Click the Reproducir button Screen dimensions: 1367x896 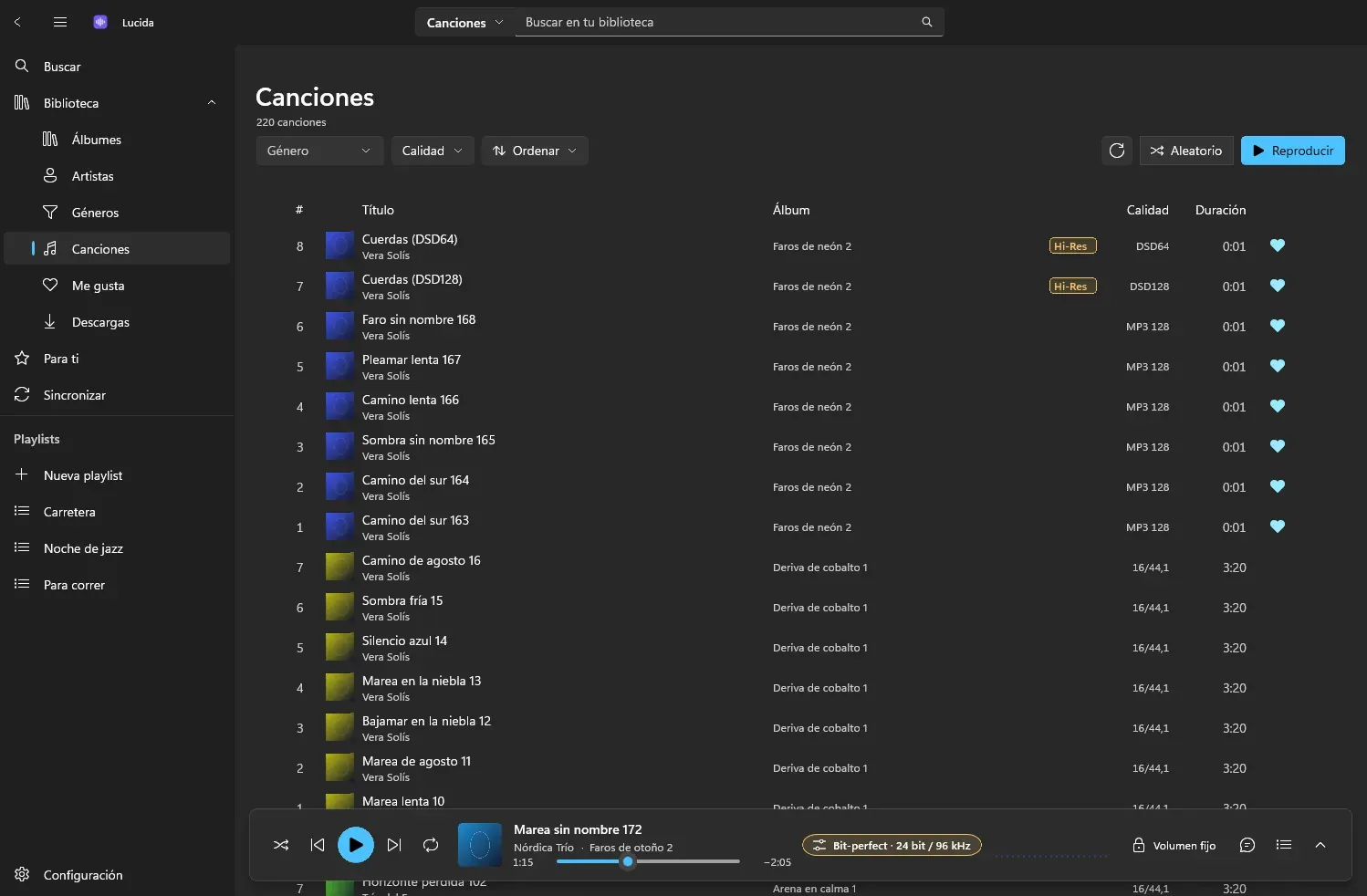1293,151
